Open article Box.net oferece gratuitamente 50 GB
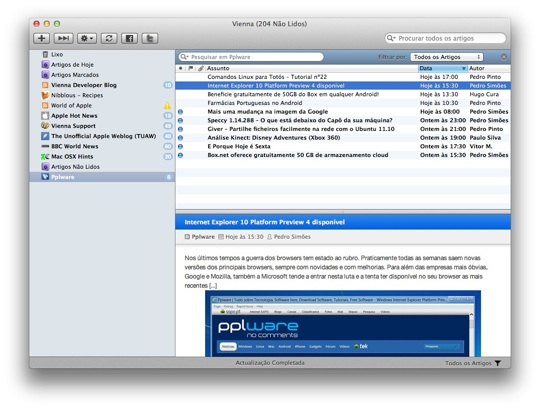Image resolution: width=540 pixels, height=409 pixels. coord(343,155)
